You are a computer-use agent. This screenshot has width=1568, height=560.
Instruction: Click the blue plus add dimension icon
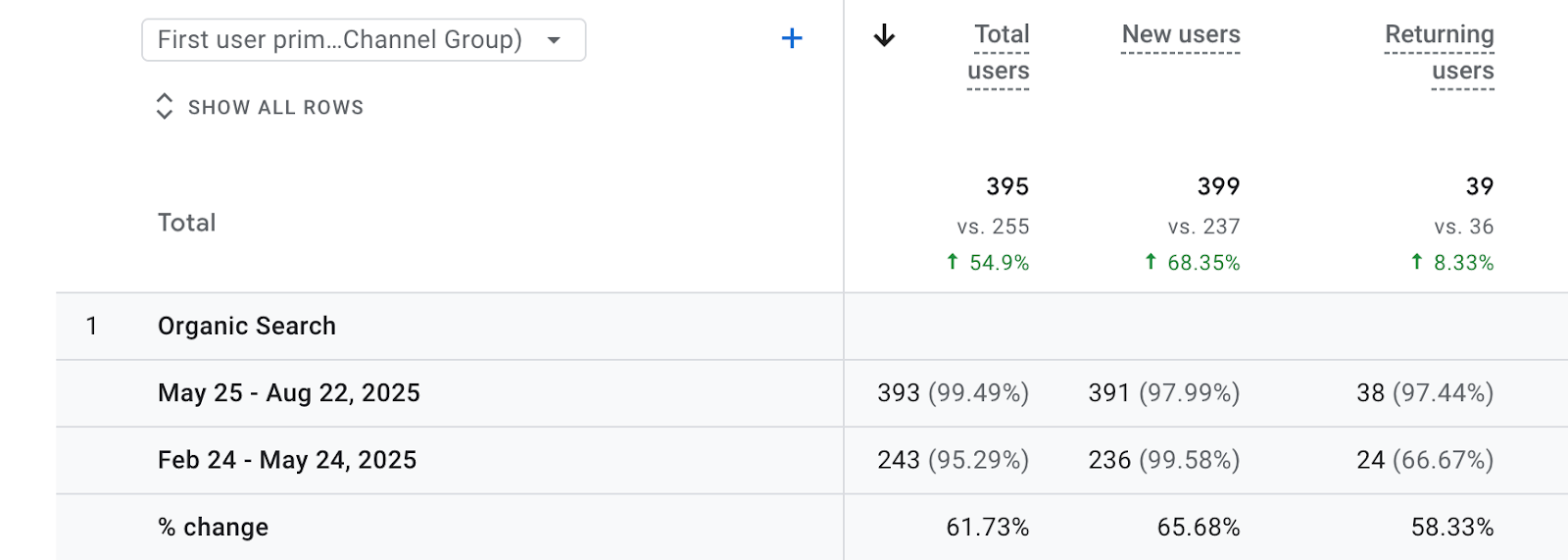[792, 39]
